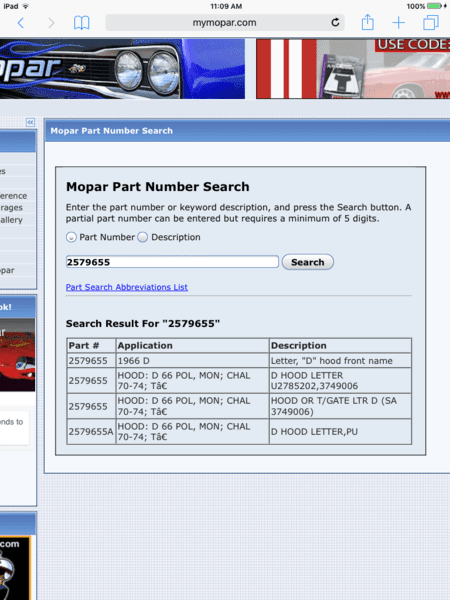
Task: Show all open tabs icon
Action: pyautogui.click(x=431, y=23)
